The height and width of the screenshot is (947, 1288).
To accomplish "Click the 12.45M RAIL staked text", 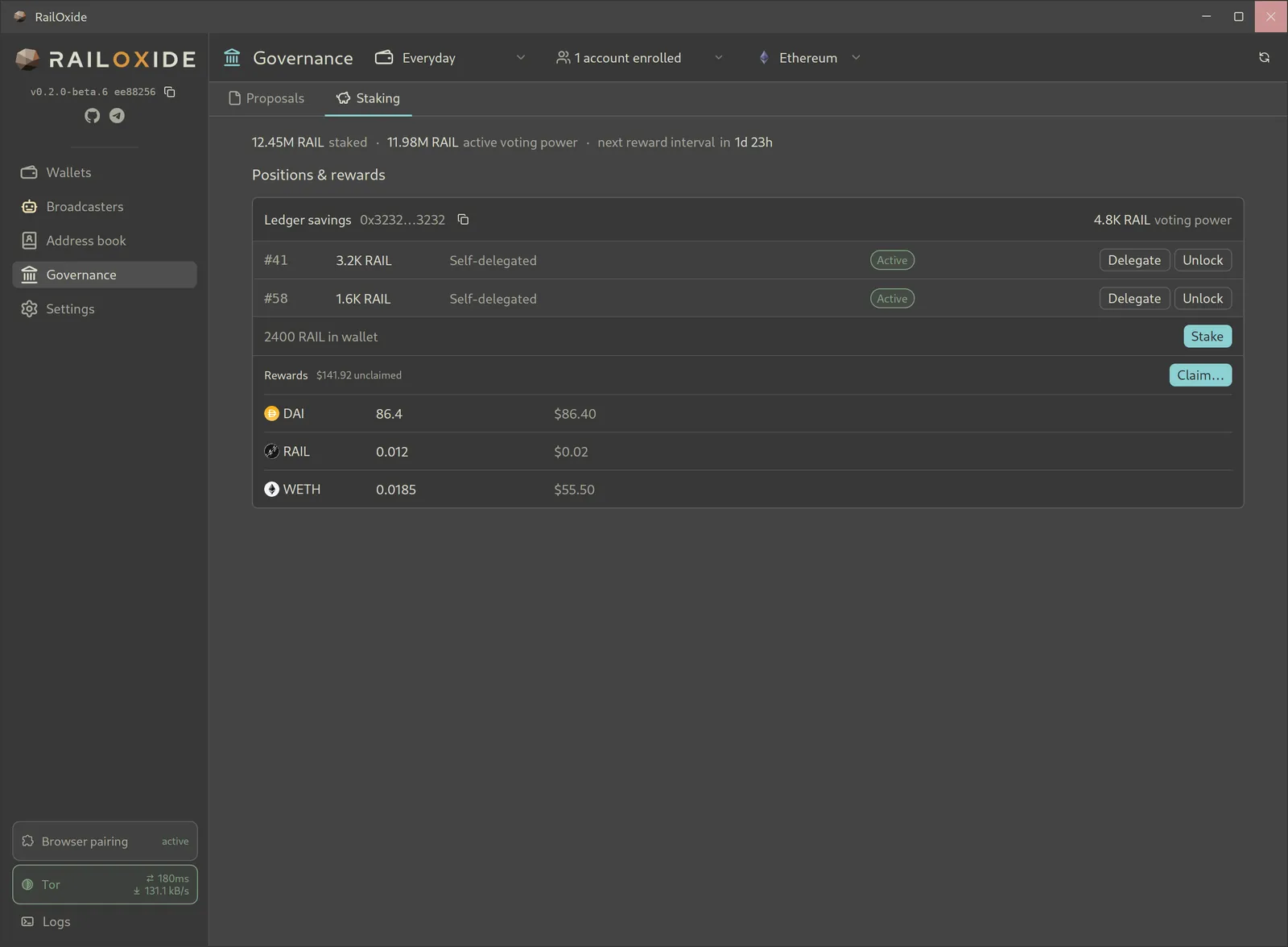I will [309, 143].
